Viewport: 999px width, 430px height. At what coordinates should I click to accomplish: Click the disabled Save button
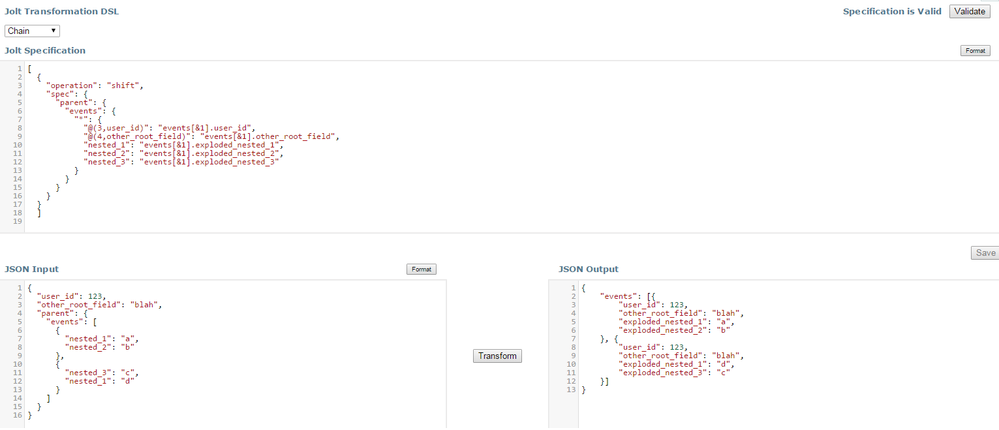[x=985, y=253]
